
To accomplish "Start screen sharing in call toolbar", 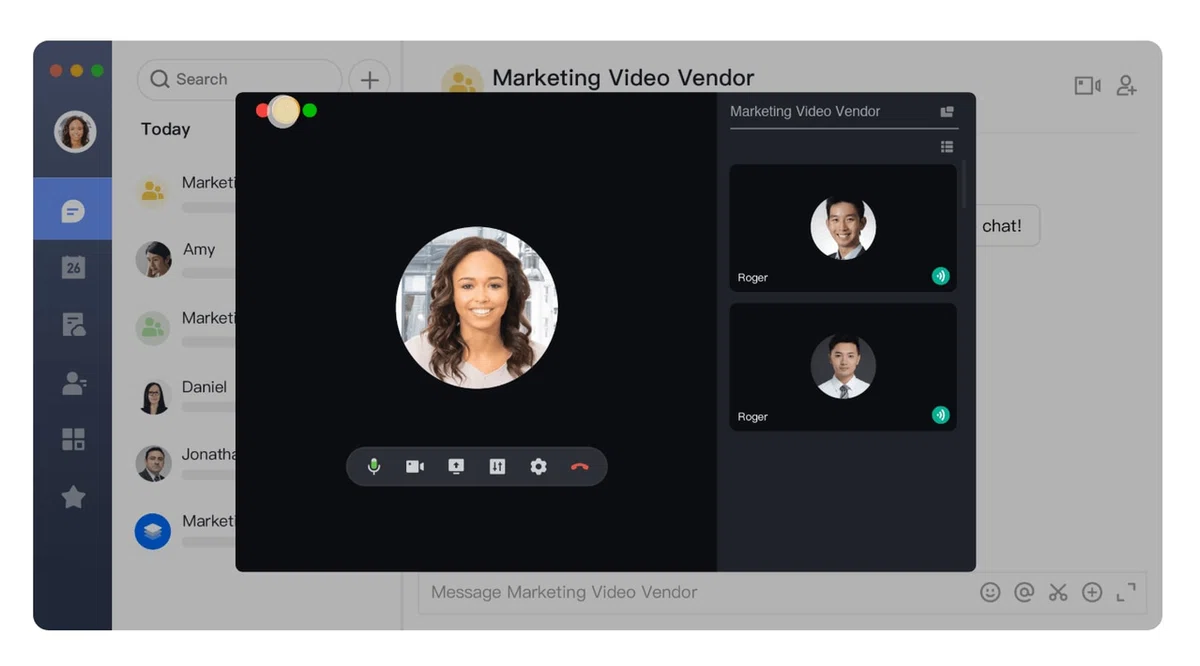I will pyautogui.click(x=456, y=467).
